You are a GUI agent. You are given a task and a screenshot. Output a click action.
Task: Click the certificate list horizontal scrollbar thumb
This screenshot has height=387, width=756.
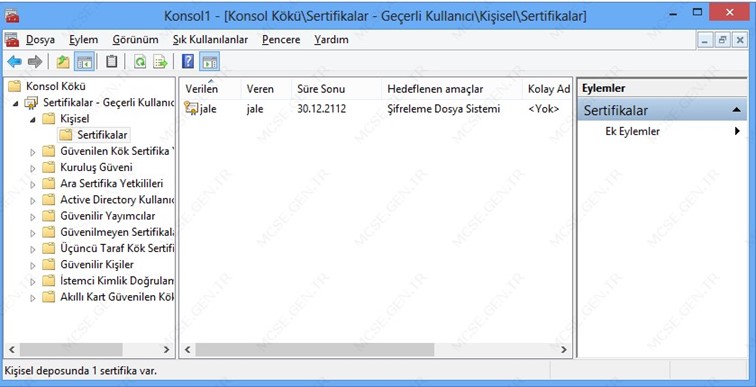314,350
